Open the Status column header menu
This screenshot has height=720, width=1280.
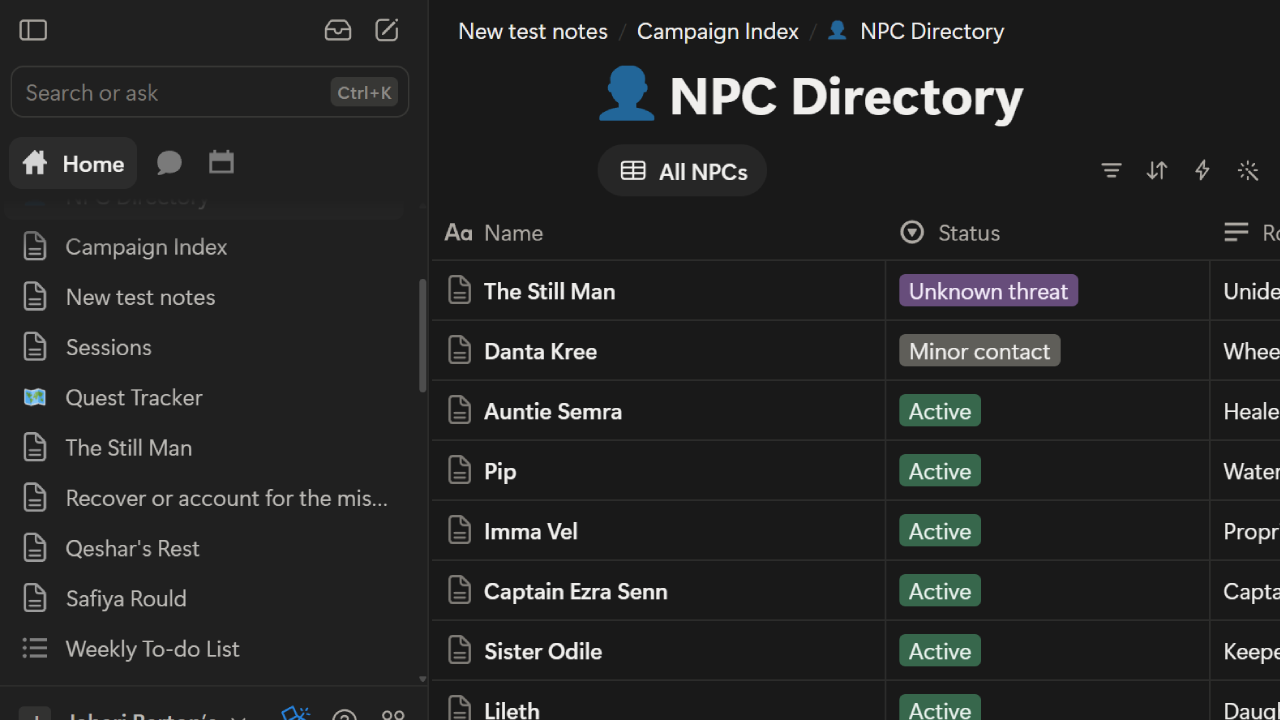1047,233
